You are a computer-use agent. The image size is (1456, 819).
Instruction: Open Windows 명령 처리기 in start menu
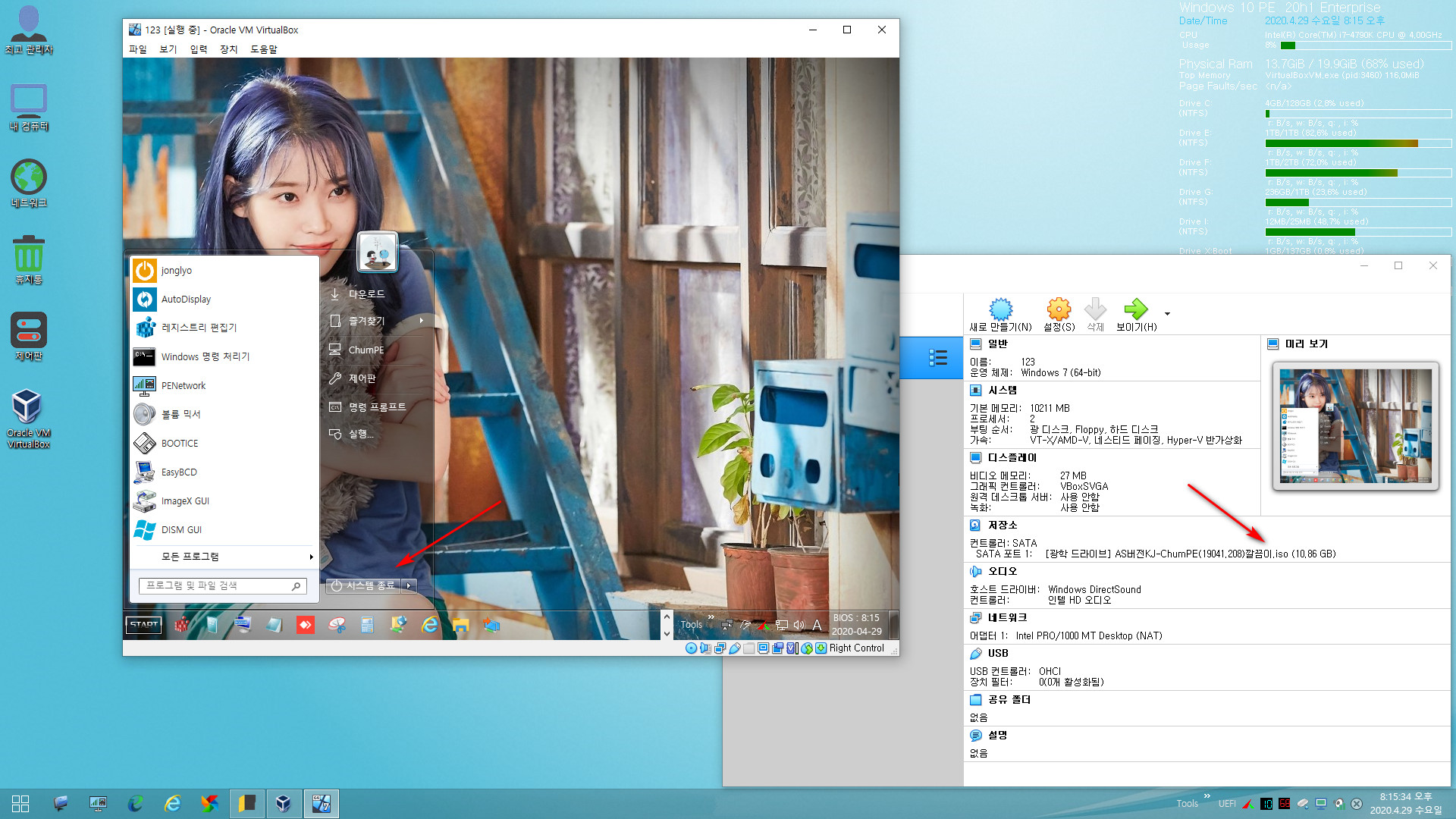click(x=224, y=356)
